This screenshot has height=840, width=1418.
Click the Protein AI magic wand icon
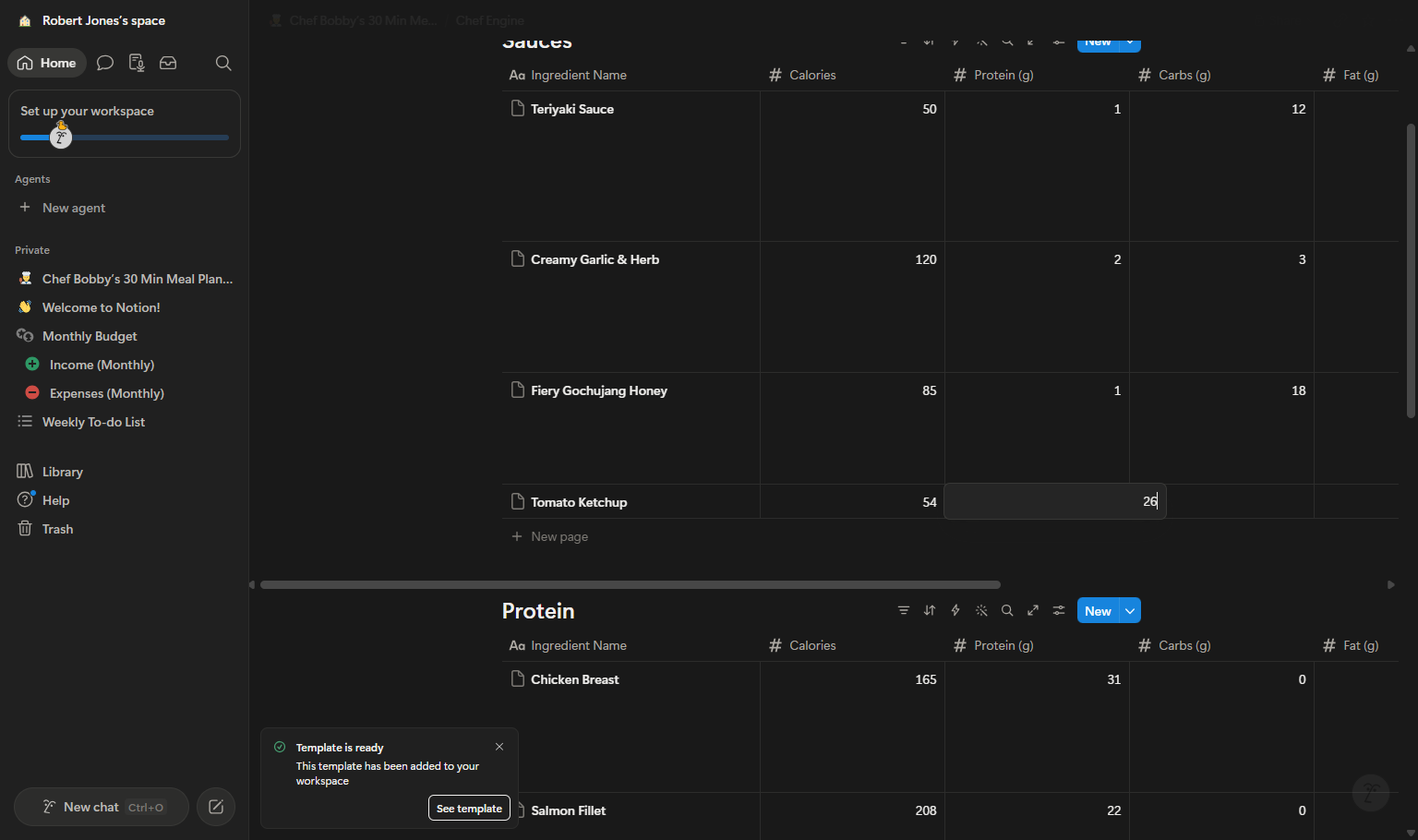981,610
